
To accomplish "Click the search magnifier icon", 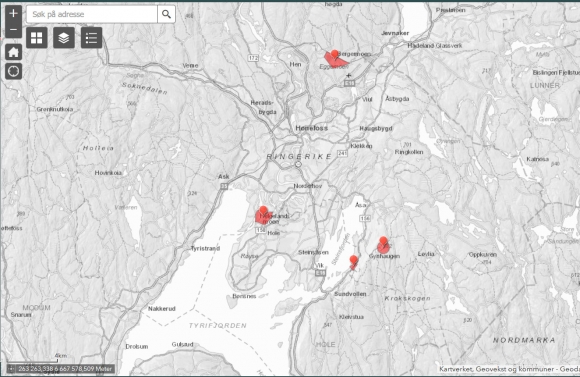I will [x=166, y=14].
